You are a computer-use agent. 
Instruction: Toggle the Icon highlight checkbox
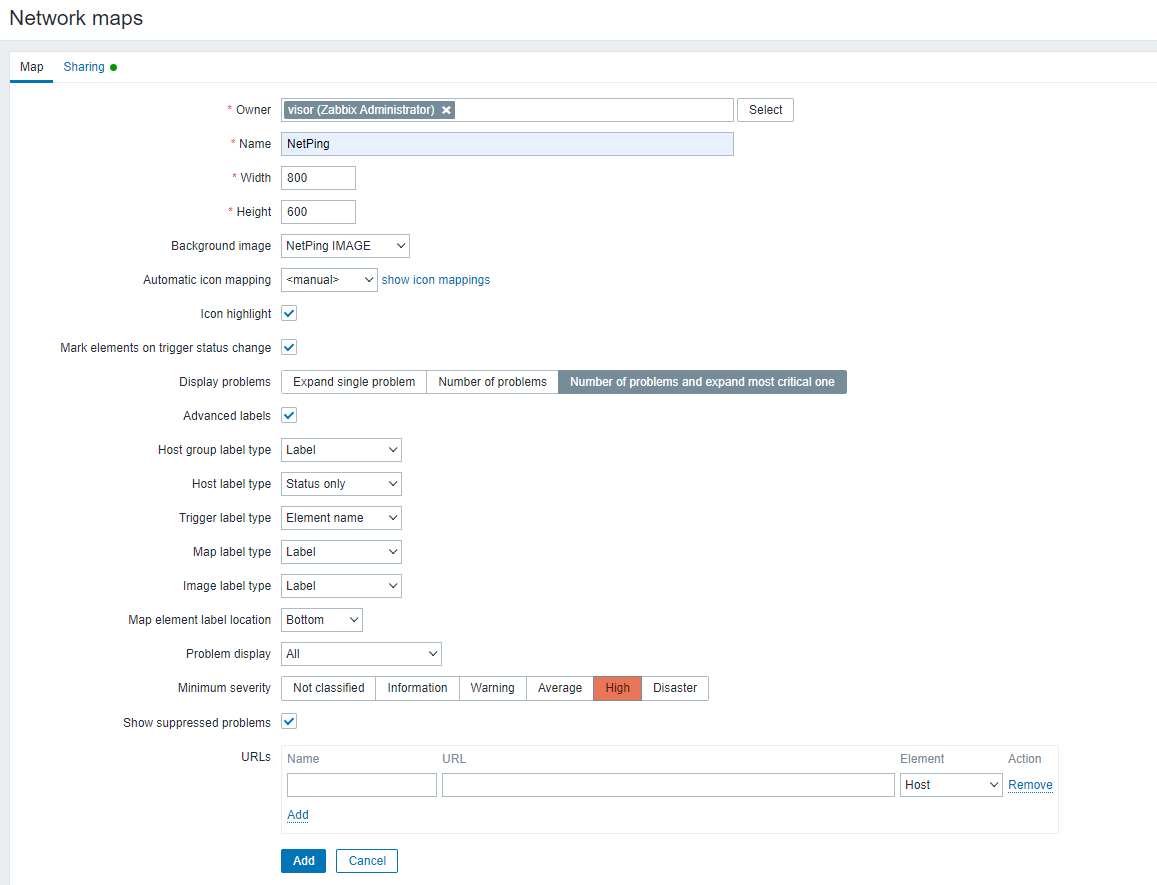point(289,313)
